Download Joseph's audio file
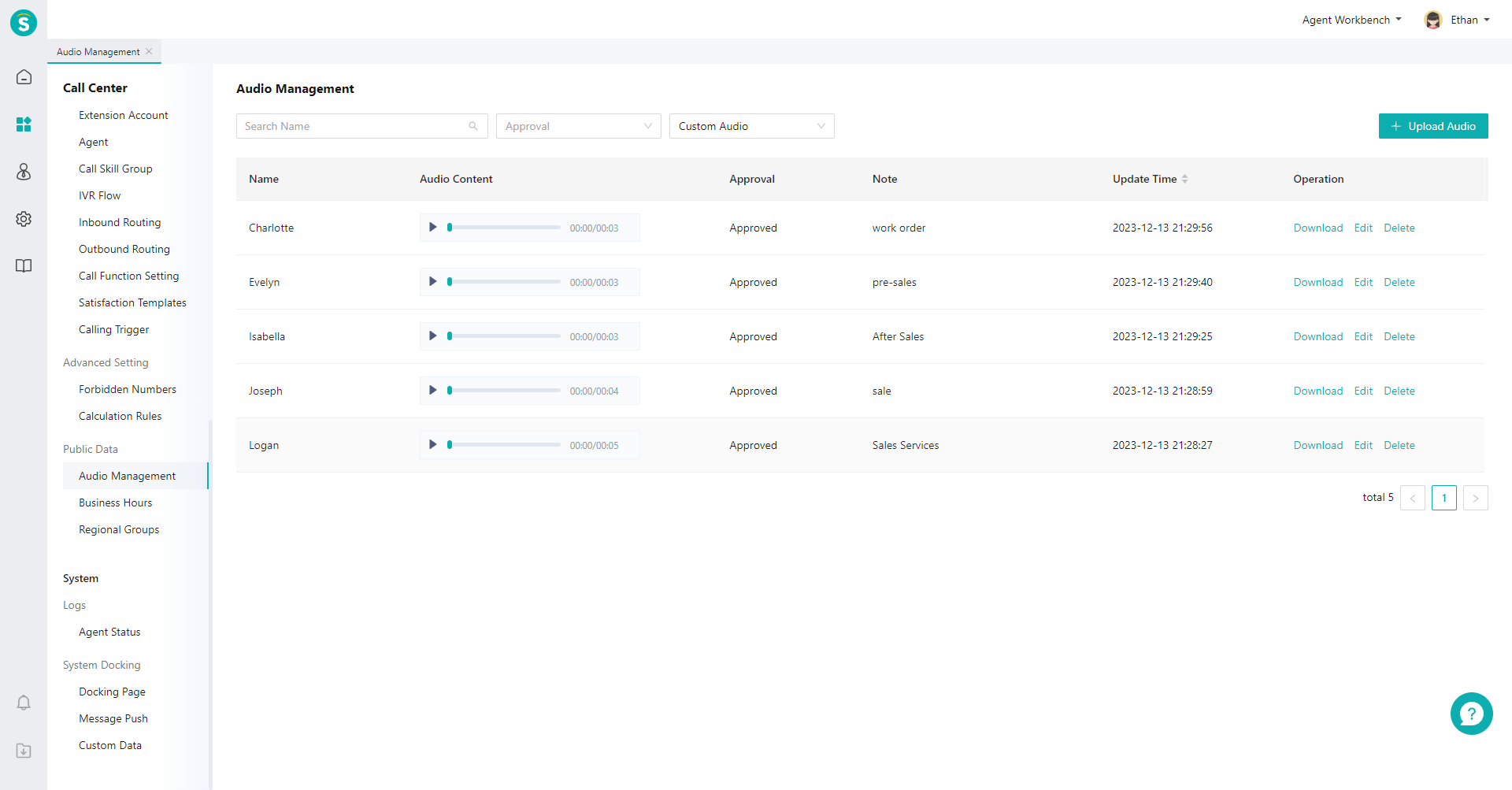The width and height of the screenshot is (1512, 790). click(x=1318, y=391)
